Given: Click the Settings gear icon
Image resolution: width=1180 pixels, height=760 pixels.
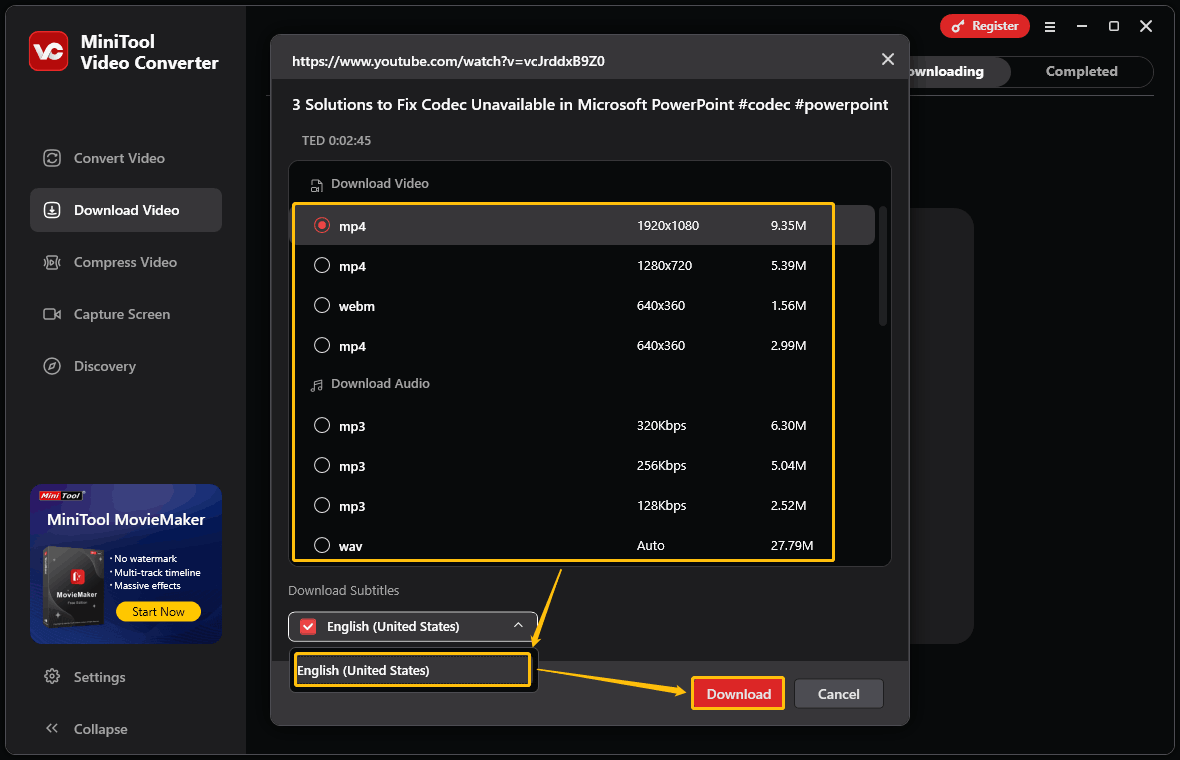Looking at the screenshot, I should (x=52, y=676).
